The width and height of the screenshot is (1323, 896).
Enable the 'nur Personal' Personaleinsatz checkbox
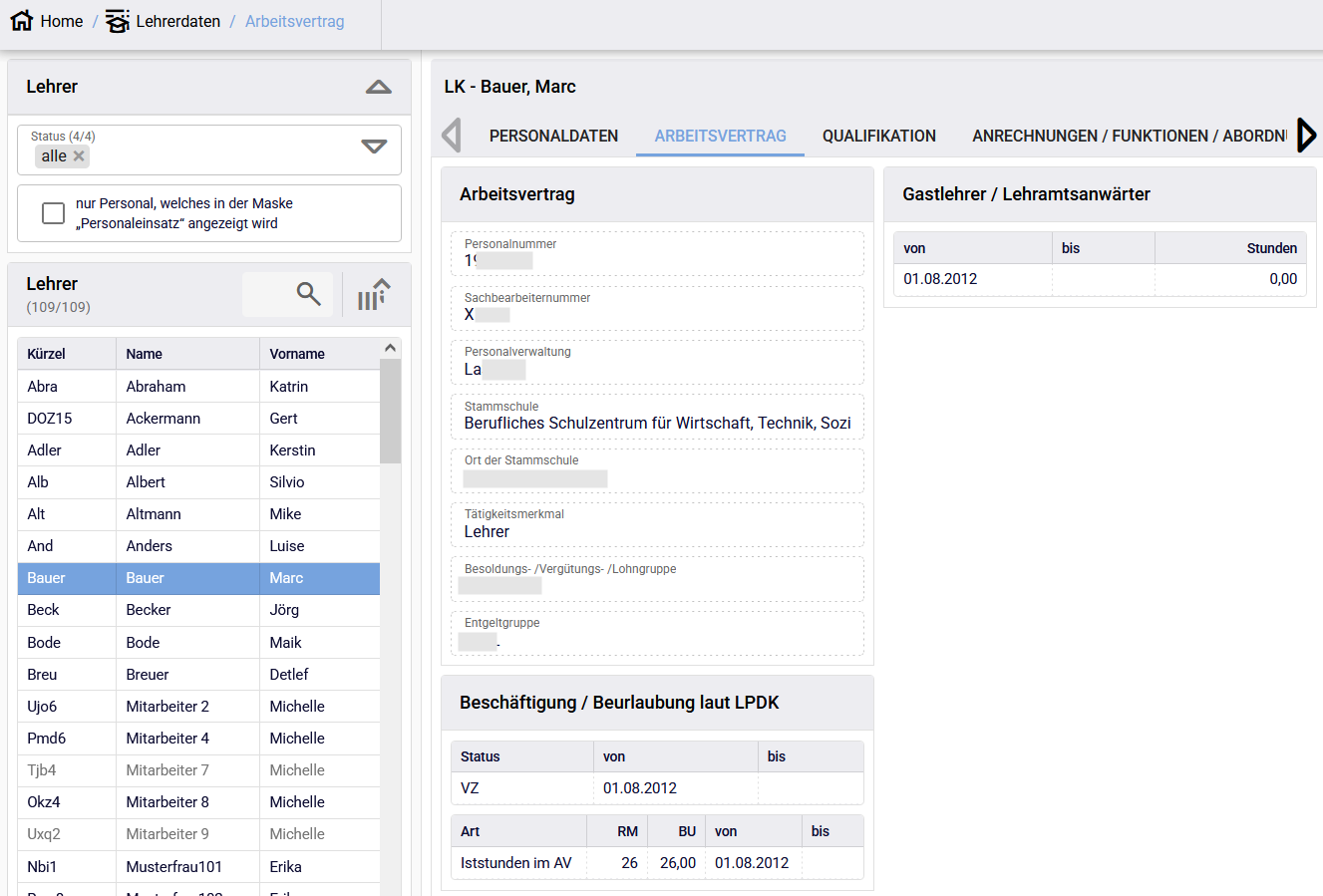54,213
